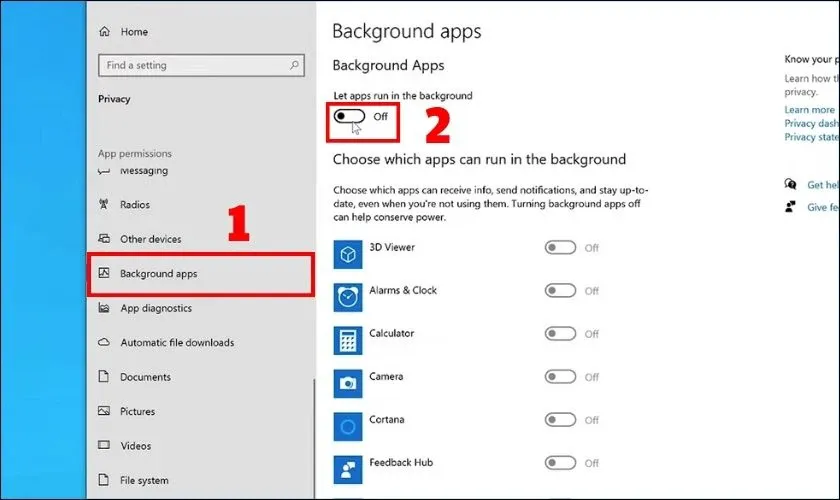Open Background apps in sidebar
This screenshot has width=840, height=500.
[x=165, y=274]
